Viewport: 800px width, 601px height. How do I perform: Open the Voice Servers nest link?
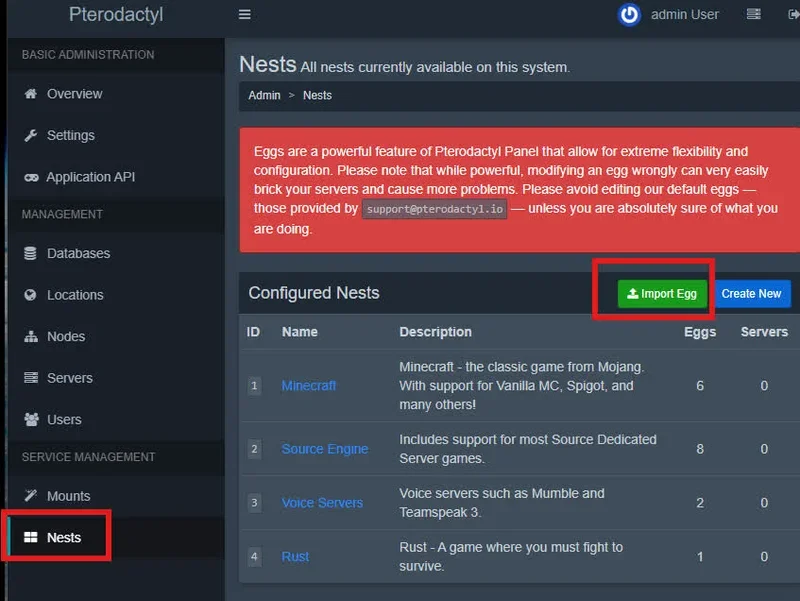tap(322, 503)
